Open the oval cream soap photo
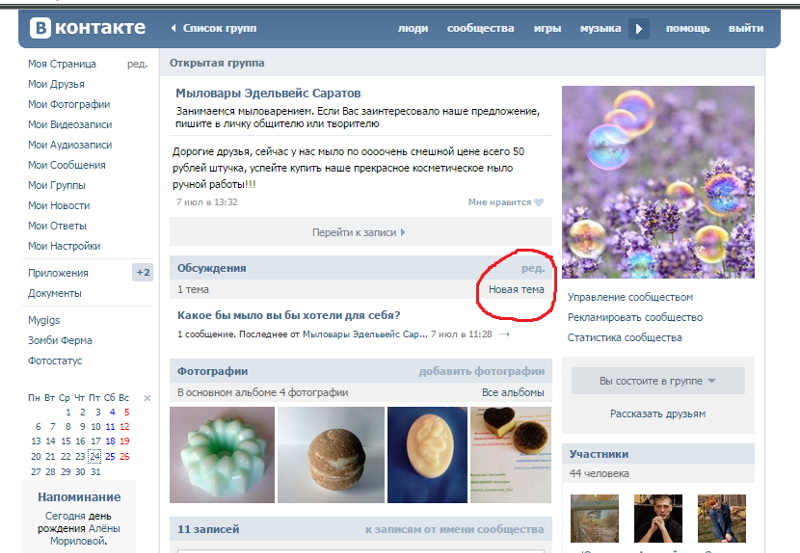Image resolution: width=800 pixels, height=553 pixels. pos(427,455)
